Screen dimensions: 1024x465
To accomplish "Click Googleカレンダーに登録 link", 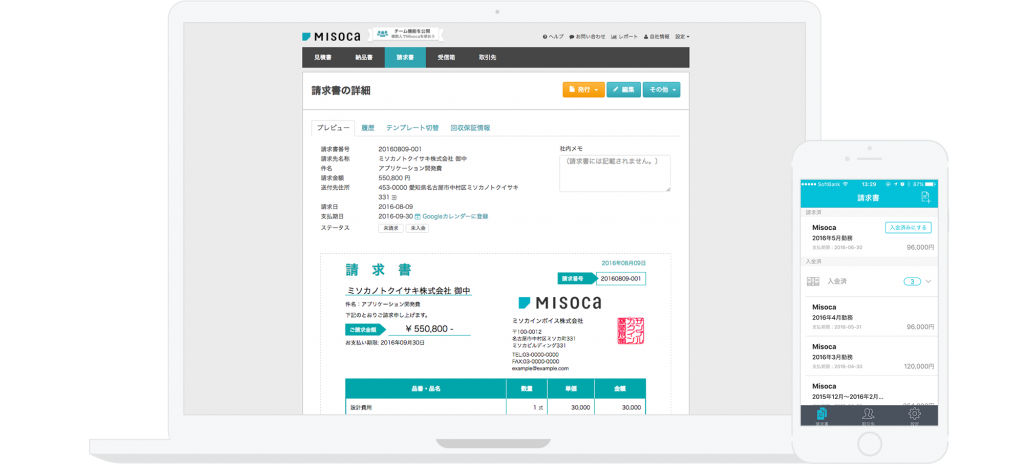I will (x=455, y=216).
